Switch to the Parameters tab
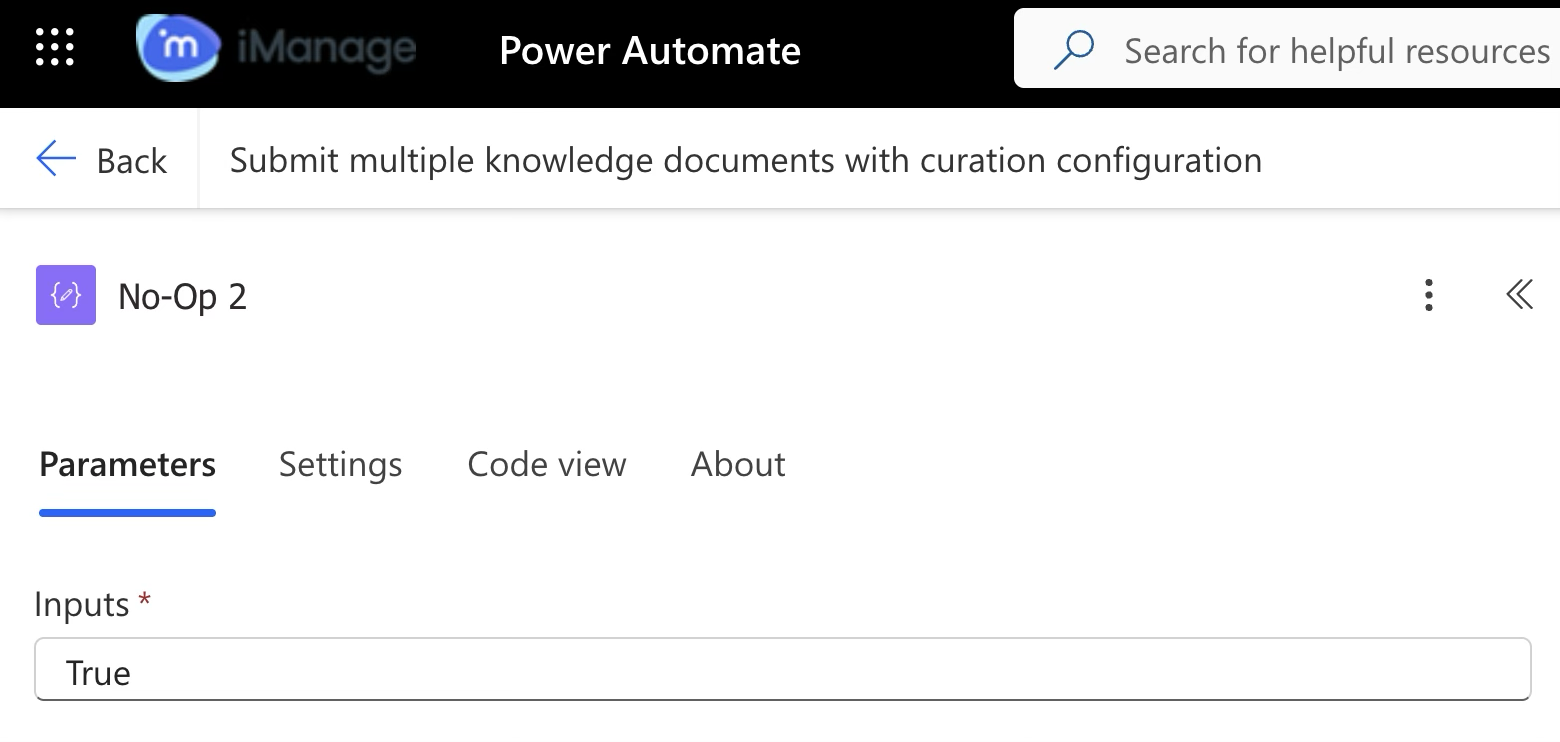 [127, 464]
